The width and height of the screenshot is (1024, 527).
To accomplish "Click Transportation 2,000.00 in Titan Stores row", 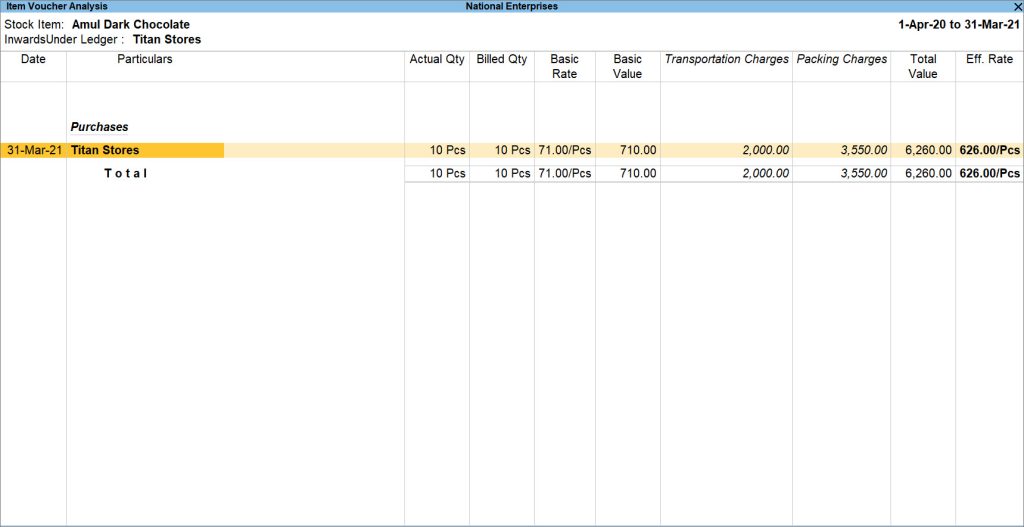I will pyautogui.click(x=765, y=150).
